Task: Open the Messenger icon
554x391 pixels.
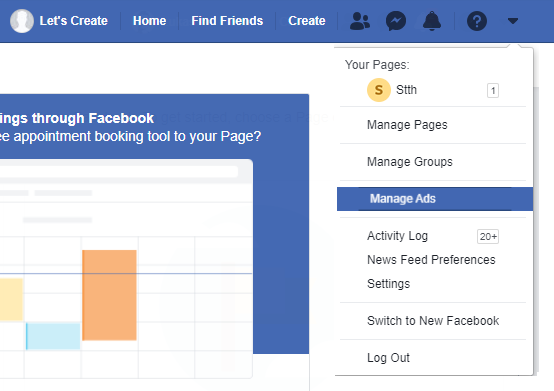Action: (396, 21)
